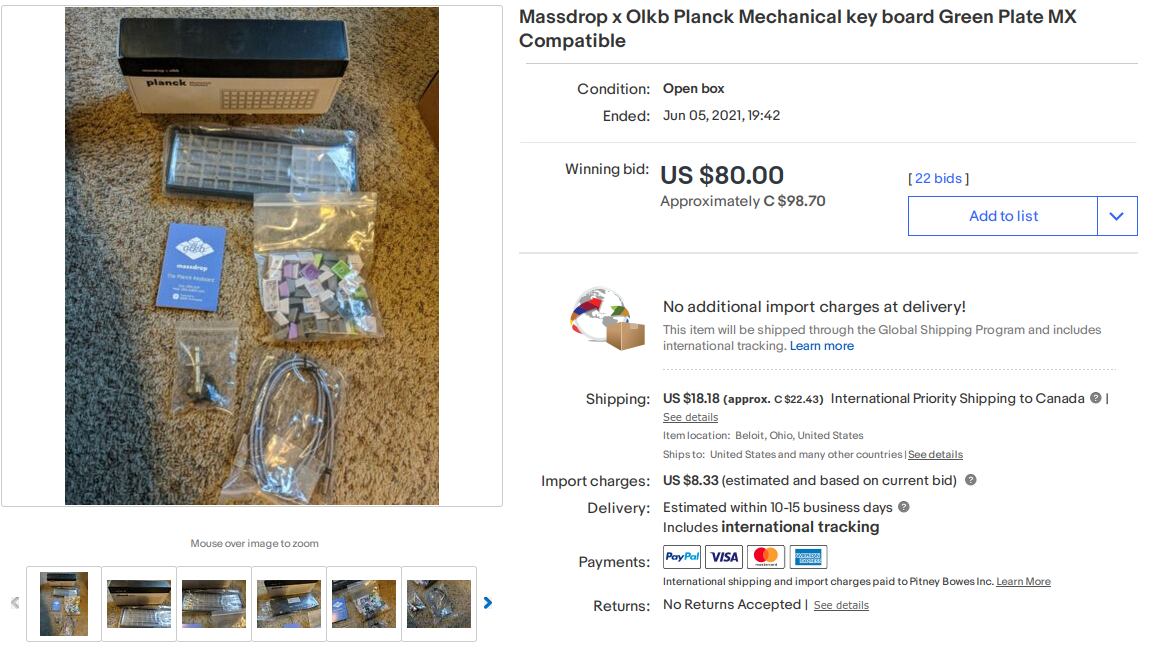The width and height of the screenshot is (1151, 646).
Task: Select the second keyboard box thumbnail
Action: 139,603
